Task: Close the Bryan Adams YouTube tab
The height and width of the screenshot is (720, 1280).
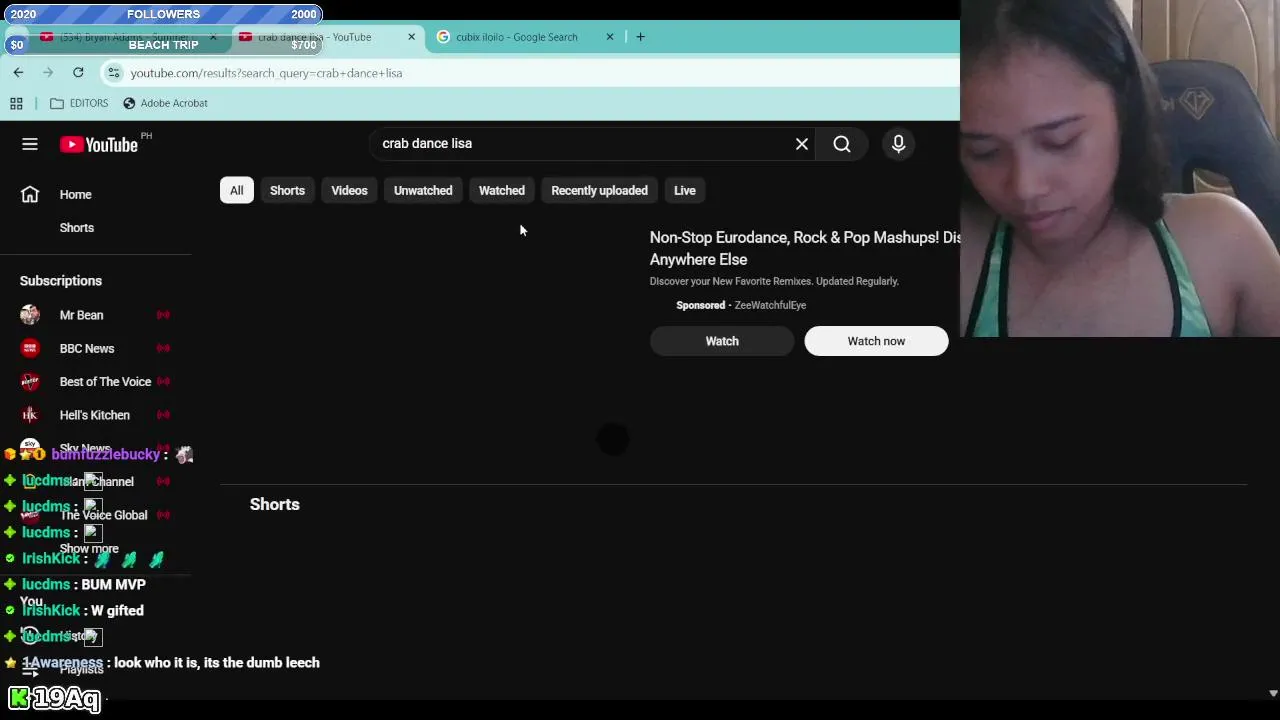Action: tap(212, 37)
